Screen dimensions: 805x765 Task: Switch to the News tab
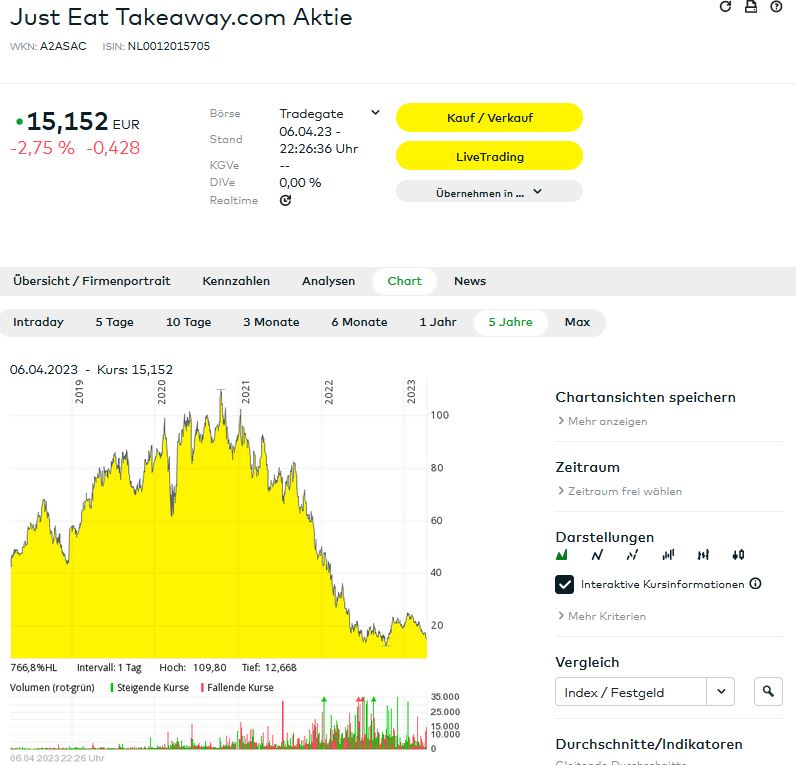tap(470, 281)
